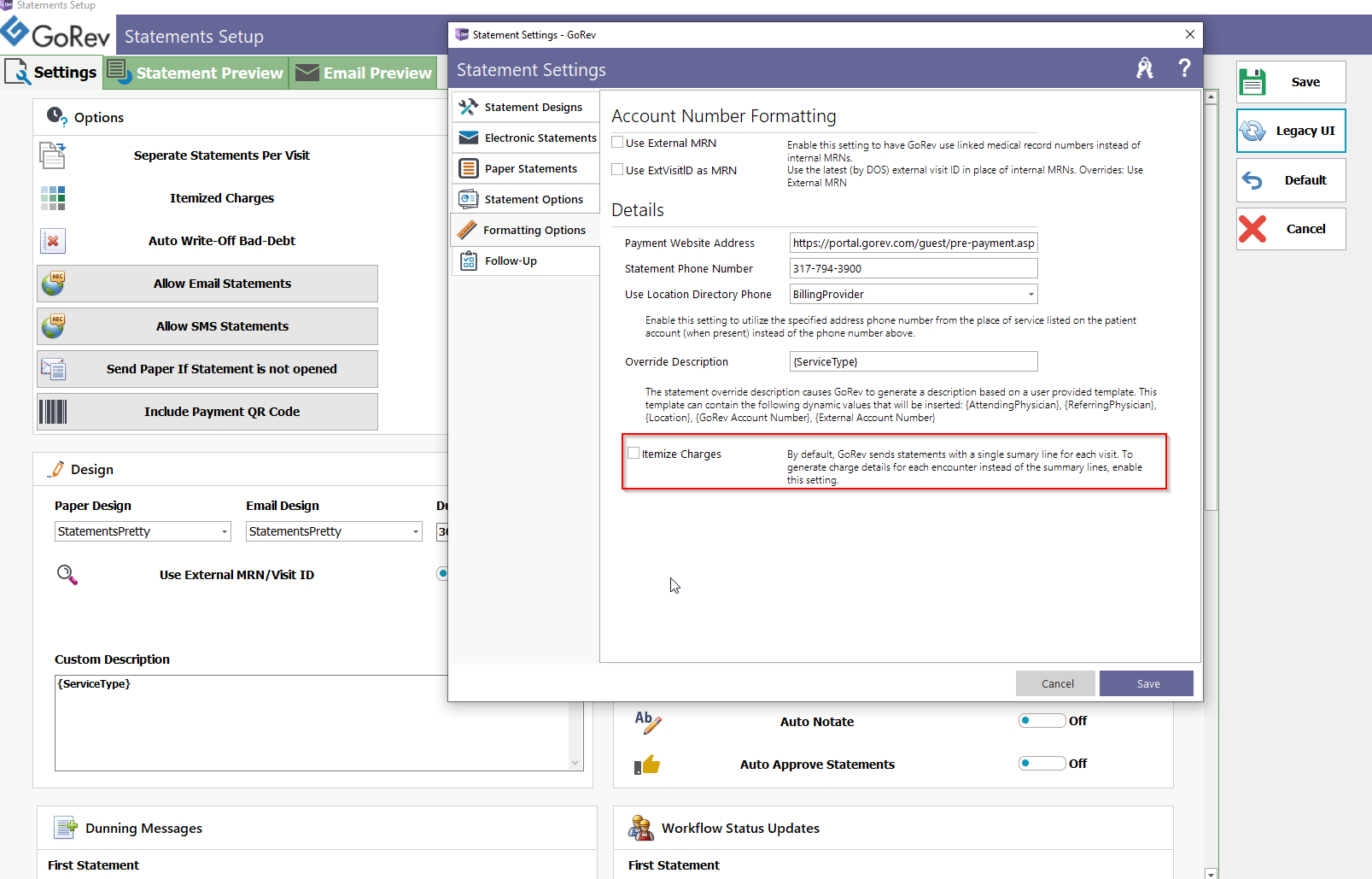Close the Statement Settings dialog
This screenshot has height=879, width=1372.
click(x=1189, y=35)
